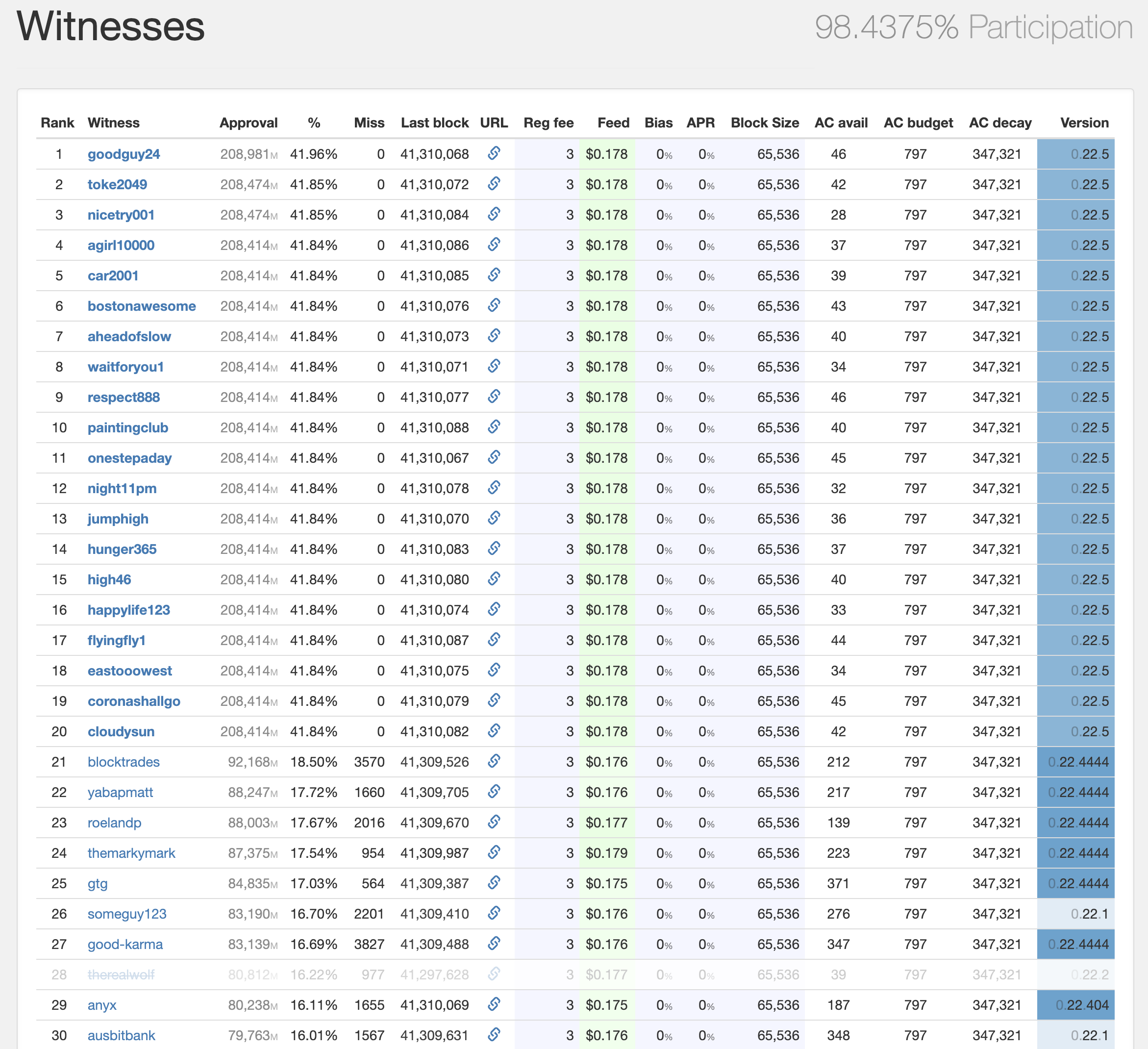
Task: Open the faded URL icon for therealwolf
Action: coord(494,974)
